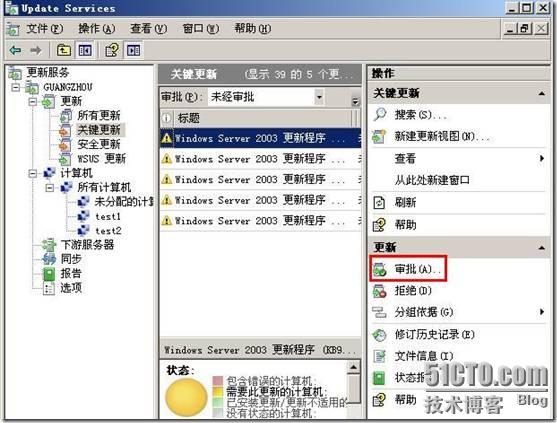
Task: Open 修订历史记录 action
Action: [x=434, y=334]
